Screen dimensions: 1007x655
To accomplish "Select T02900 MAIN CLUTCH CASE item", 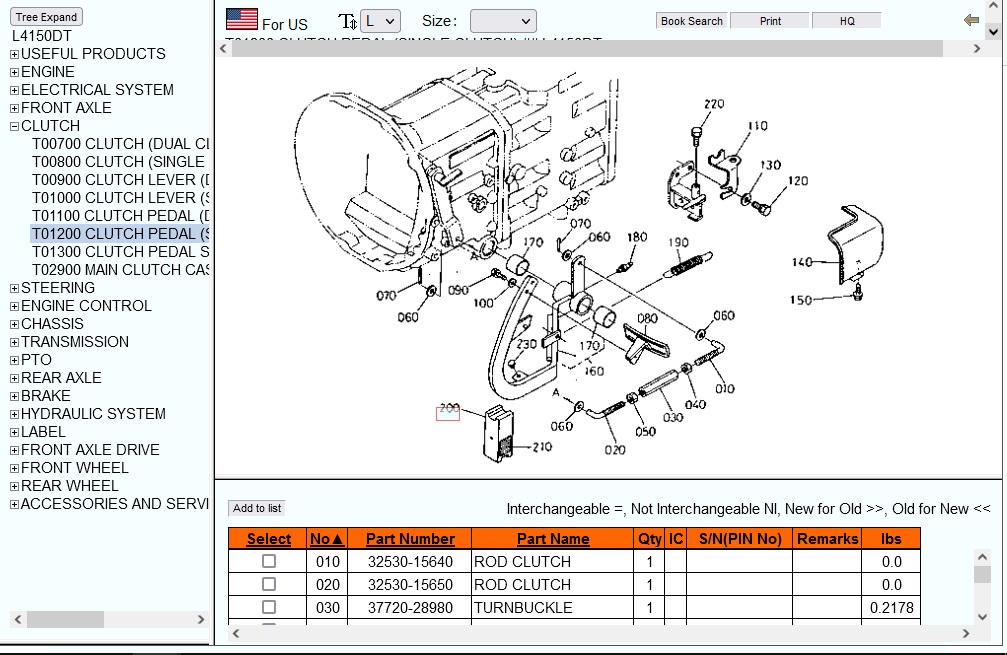I will [x=121, y=270].
